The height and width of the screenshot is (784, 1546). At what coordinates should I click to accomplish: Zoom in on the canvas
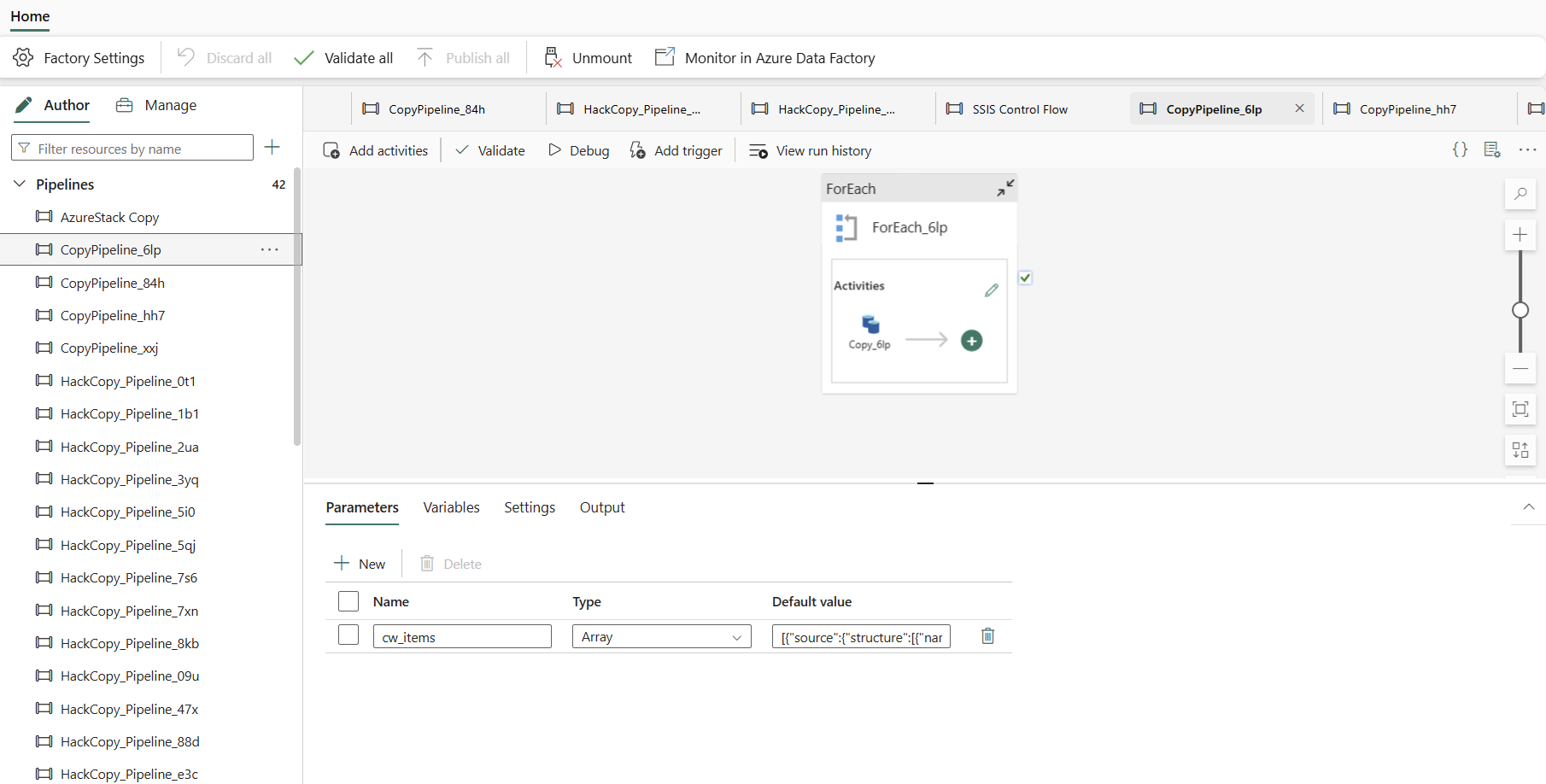click(x=1520, y=234)
